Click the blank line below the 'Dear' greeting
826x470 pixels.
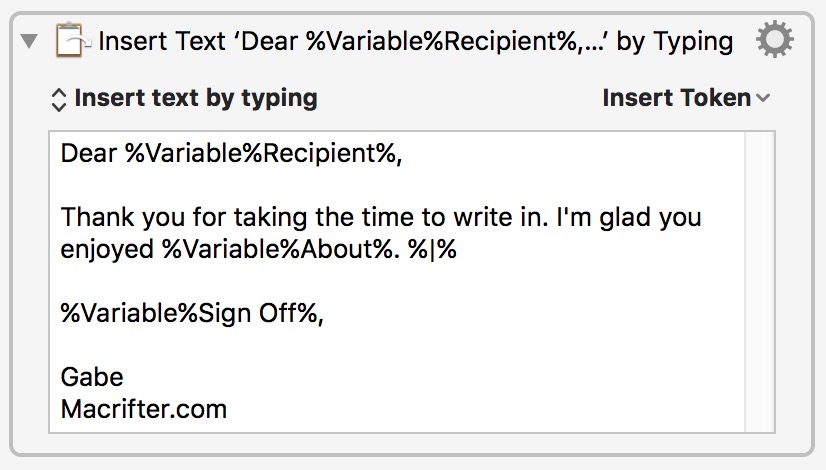pyautogui.click(x=397, y=185)
